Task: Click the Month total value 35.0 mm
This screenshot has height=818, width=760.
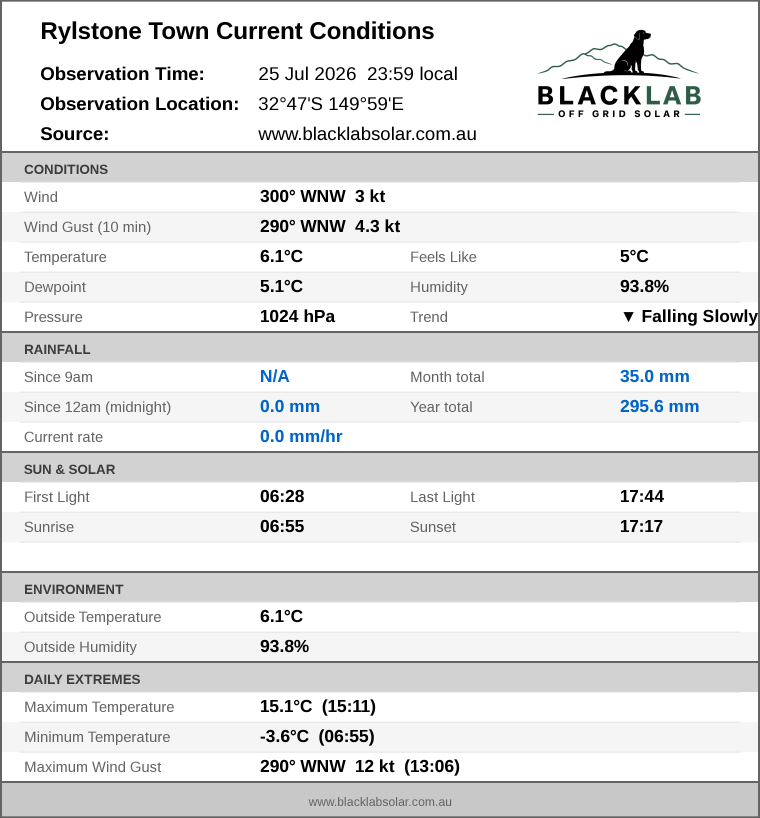Action: click(x=655, y=376)
